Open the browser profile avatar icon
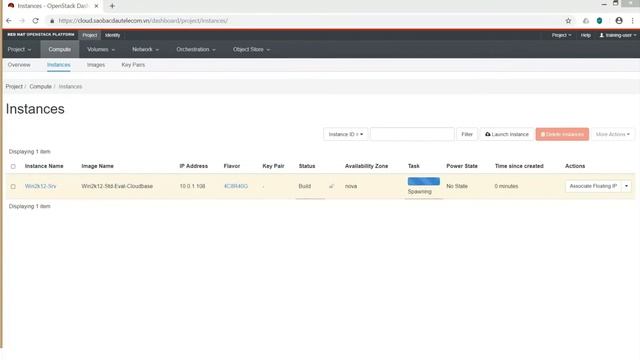 (x=619, y=20)
